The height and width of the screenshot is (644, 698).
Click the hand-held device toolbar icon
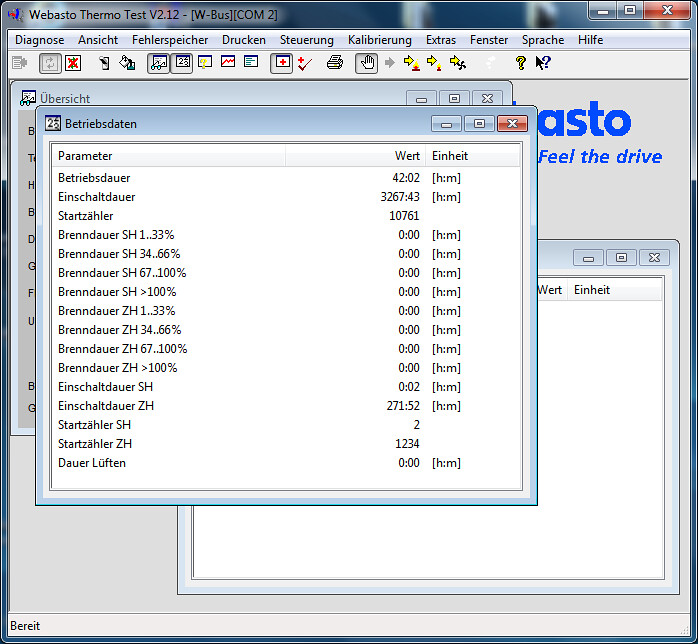coord(104,63)
